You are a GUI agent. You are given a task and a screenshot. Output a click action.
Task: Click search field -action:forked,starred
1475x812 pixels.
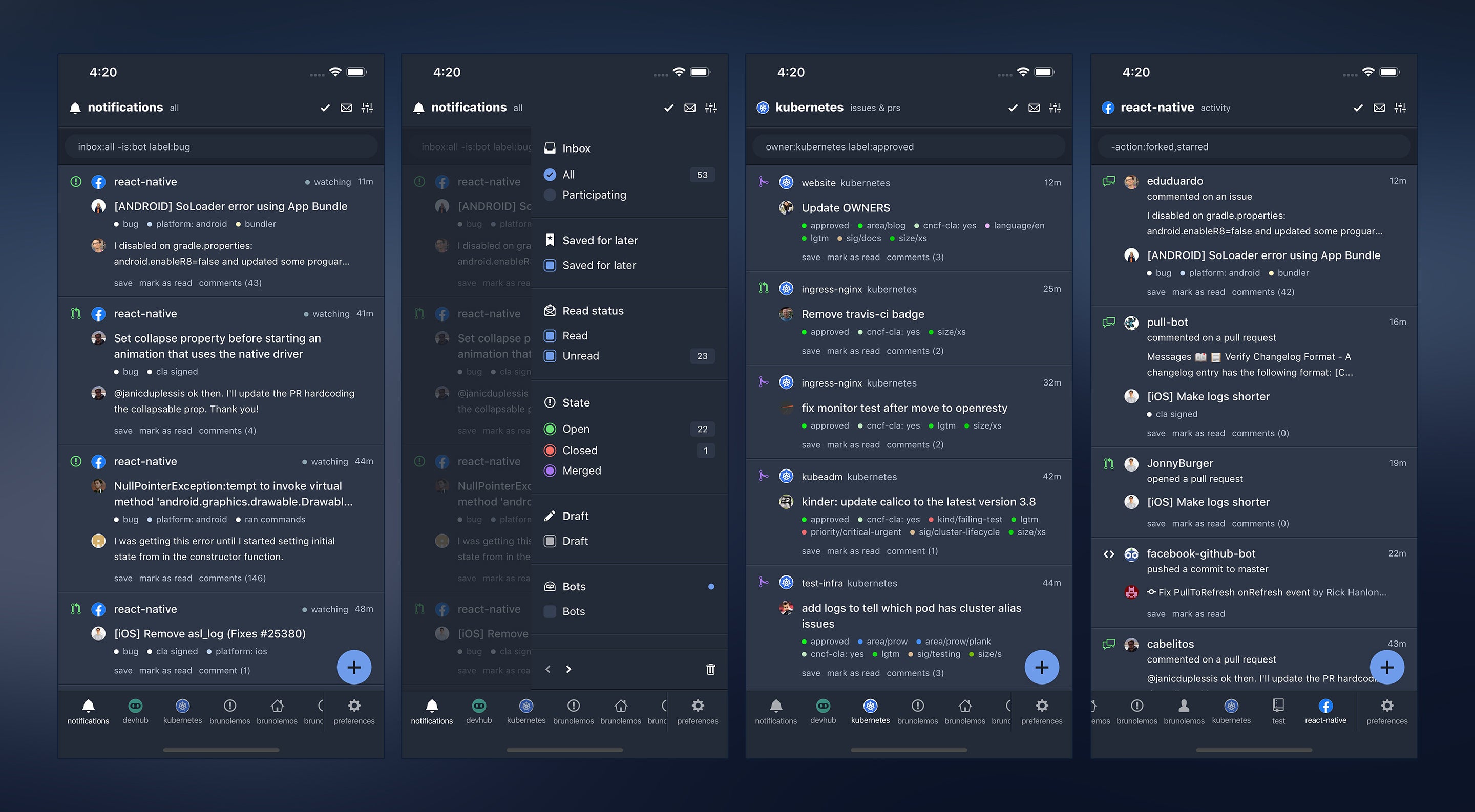click(1254, 147)
